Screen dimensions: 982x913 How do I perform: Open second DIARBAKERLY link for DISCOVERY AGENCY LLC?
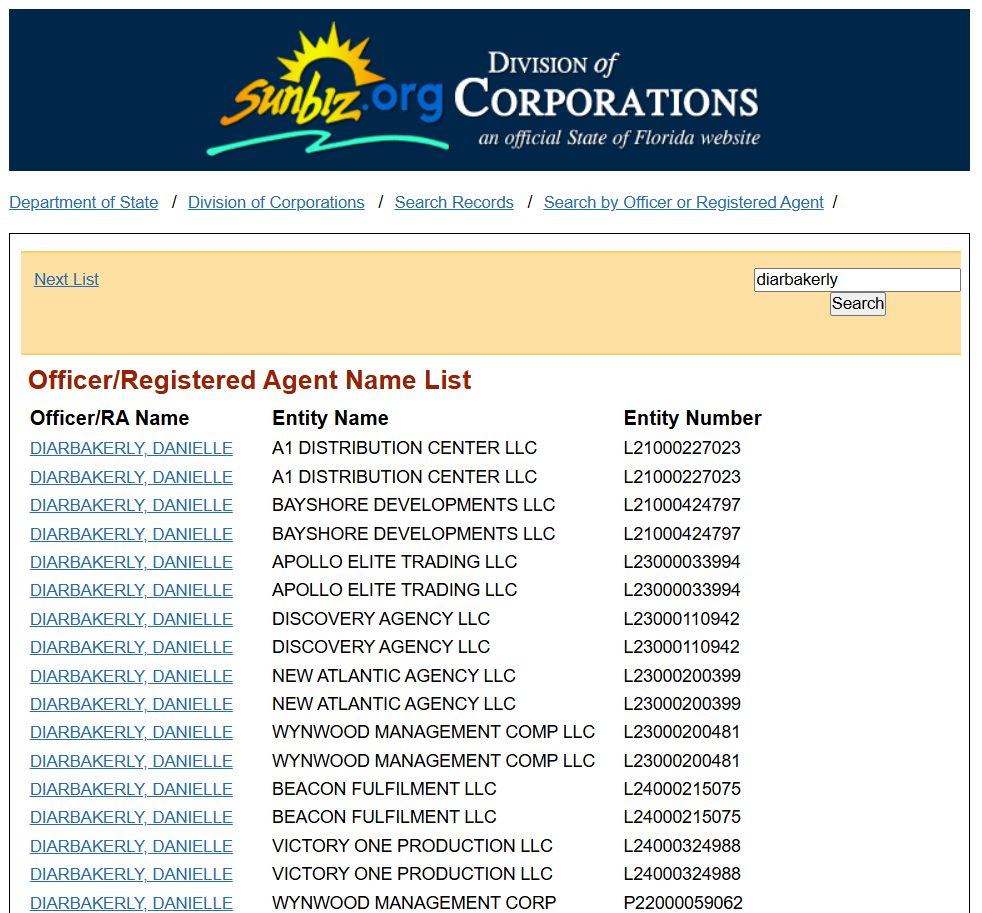click(x=132, y=647)
